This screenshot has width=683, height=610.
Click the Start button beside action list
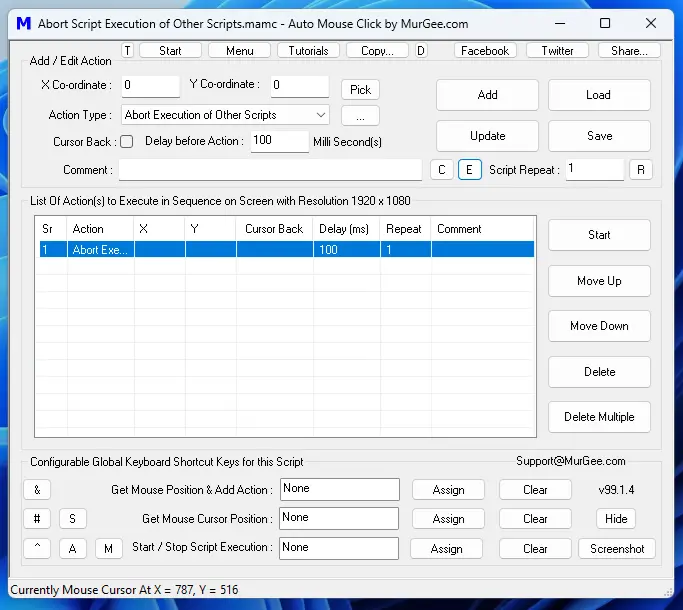click(x=599, y=235)
